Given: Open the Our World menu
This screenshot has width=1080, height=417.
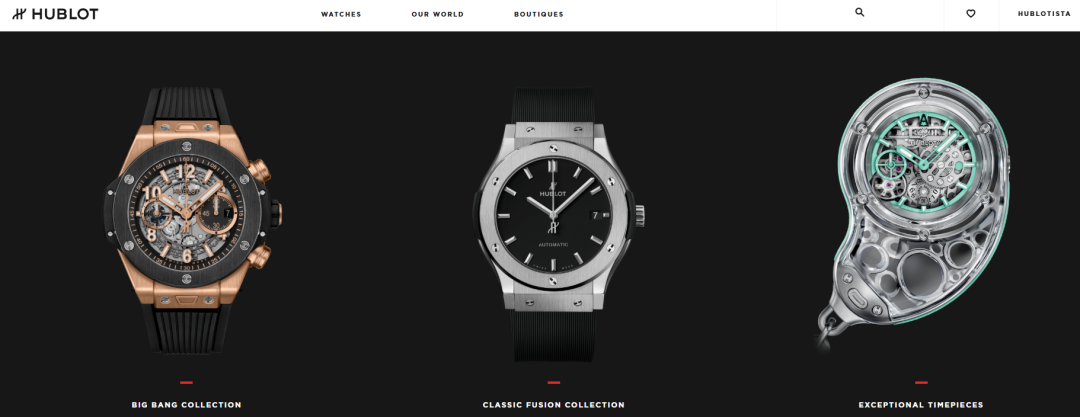Looking at the screenshot, I should 437,14.
